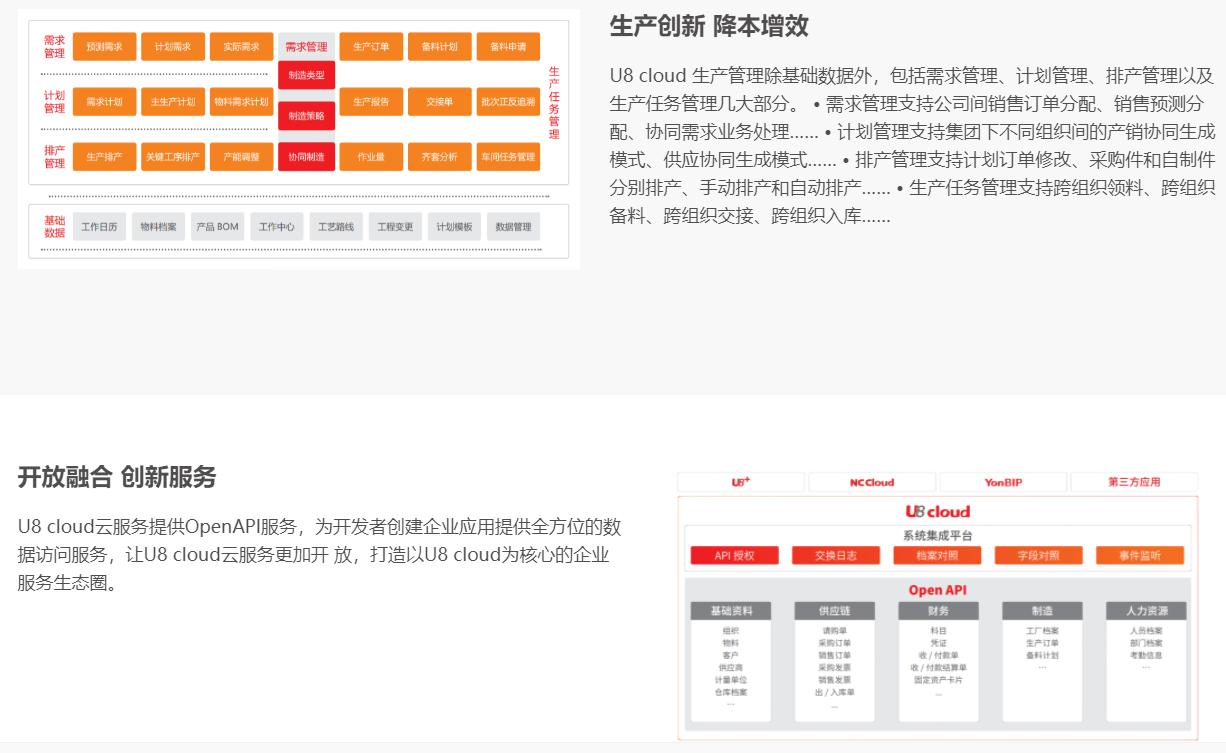This screenshot has width=1226, height=753.
Task: Click the 预测需求 box in the diagram
Action: point(105,47)
